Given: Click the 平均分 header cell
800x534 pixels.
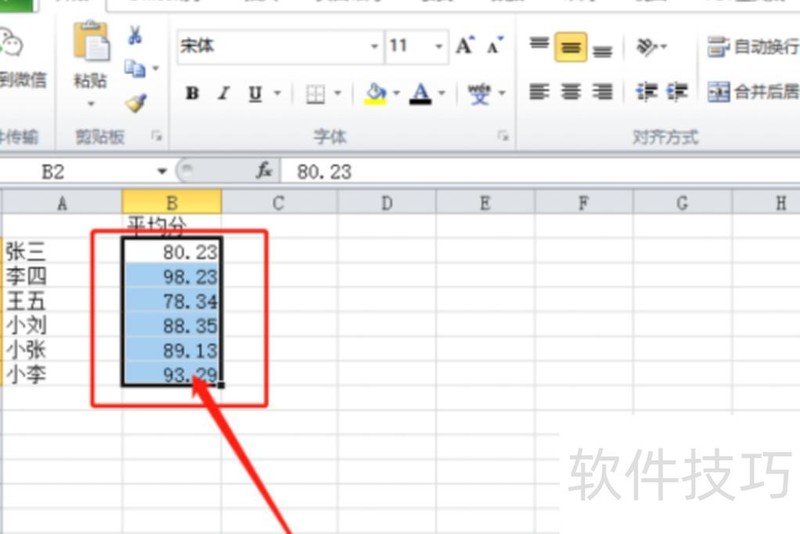Looking at the screenshot, I should tap(172, 226).
